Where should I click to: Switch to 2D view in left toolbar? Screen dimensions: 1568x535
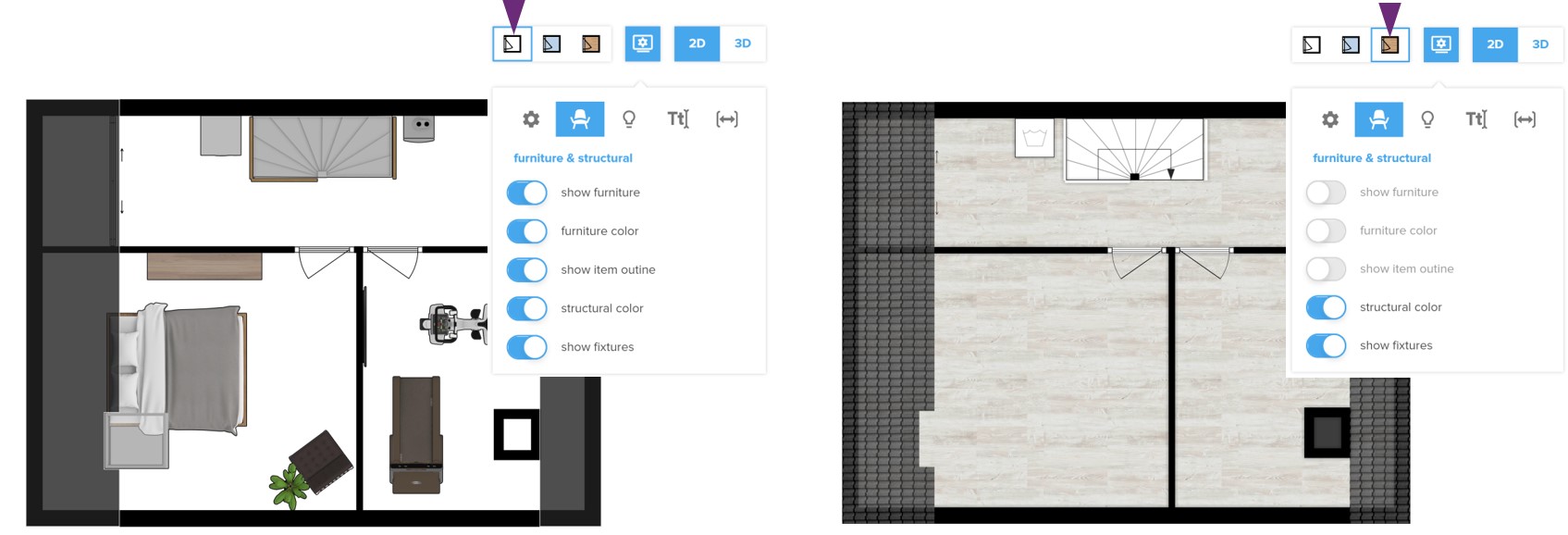coord(697,44)
